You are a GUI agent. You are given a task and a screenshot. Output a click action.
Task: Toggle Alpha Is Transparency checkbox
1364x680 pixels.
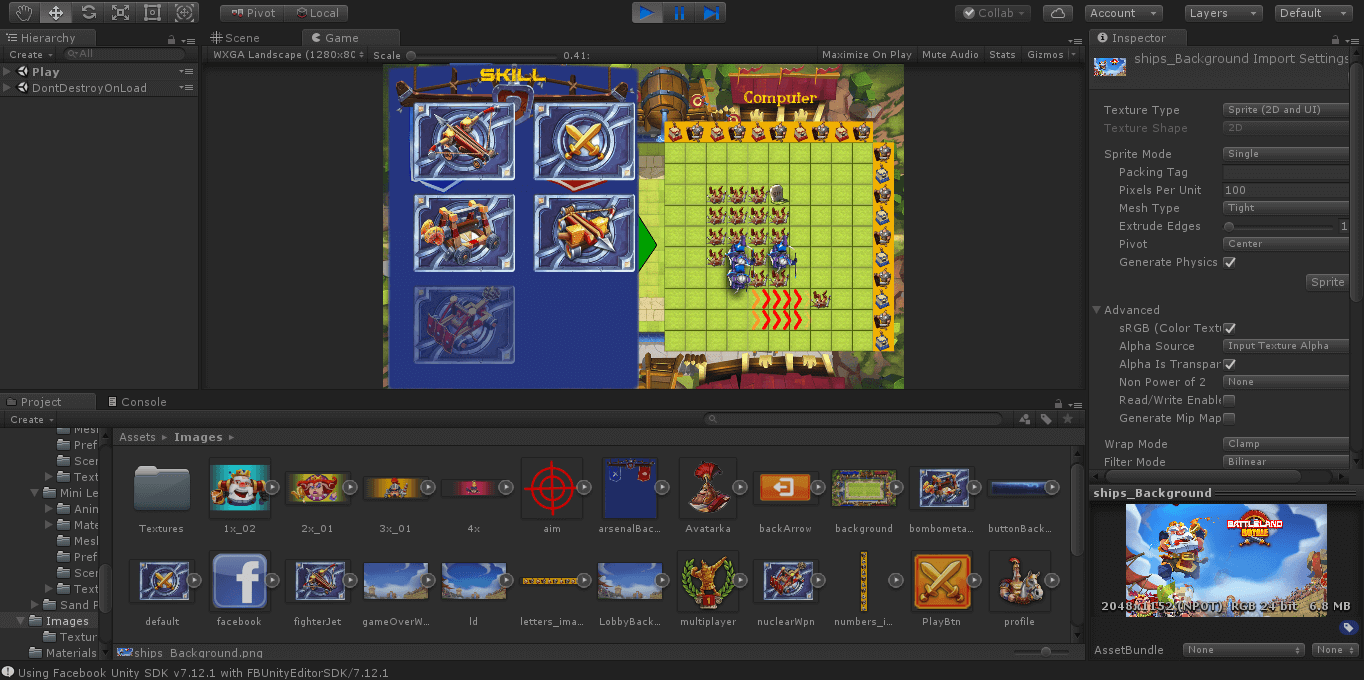1230,364
